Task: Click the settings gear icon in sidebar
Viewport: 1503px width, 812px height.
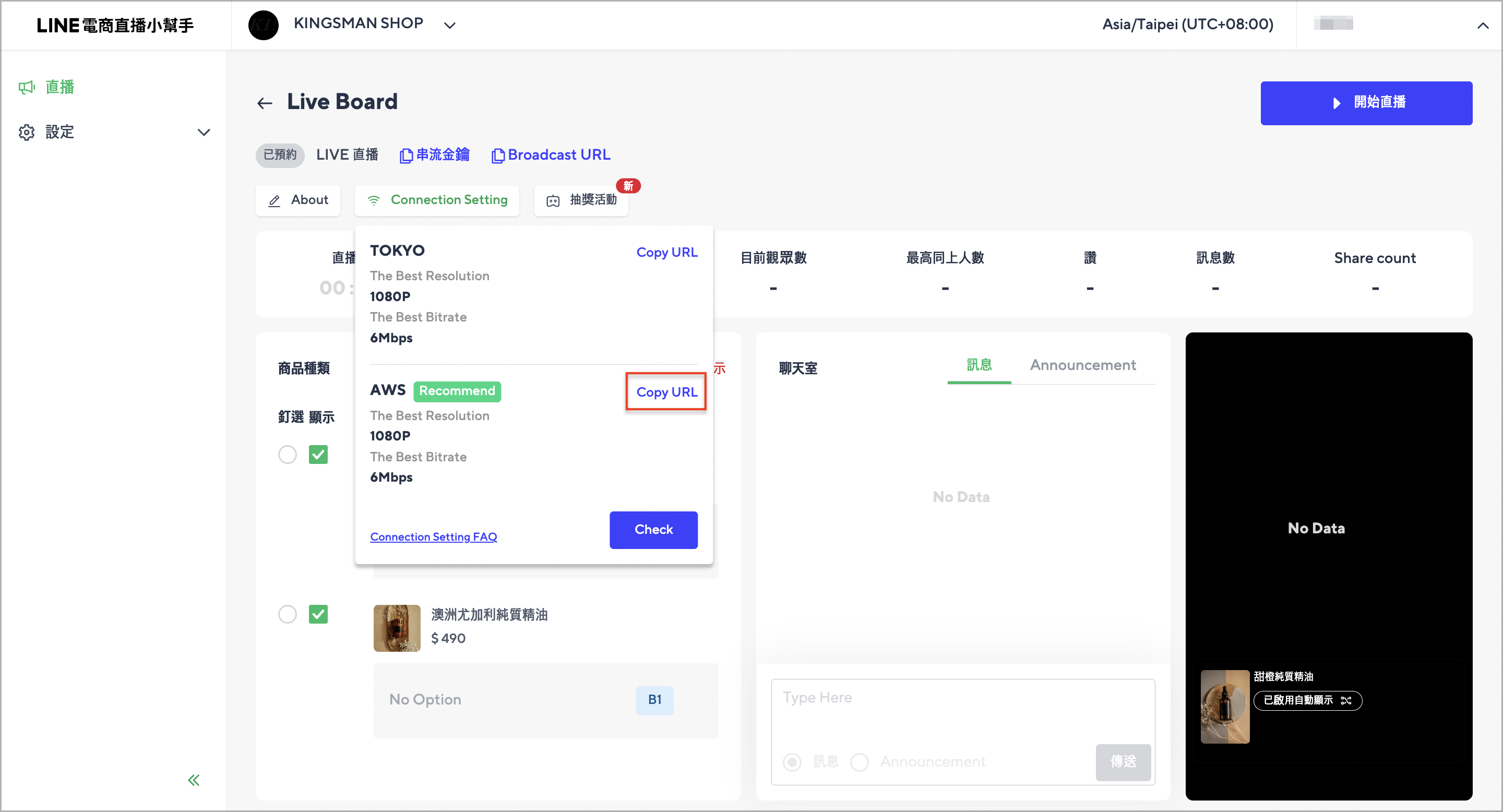Action: pyautogui.click(x=26, y=133)
